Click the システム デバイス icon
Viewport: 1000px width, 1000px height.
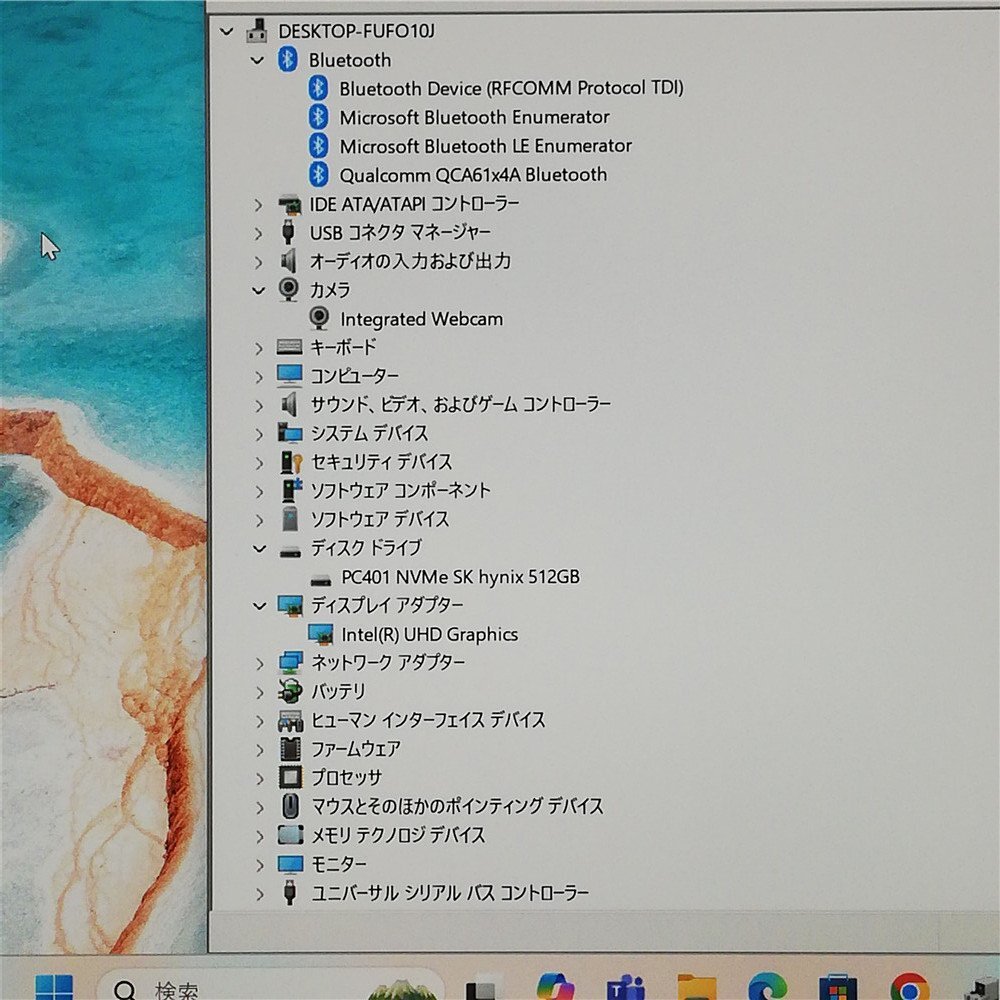point(290,432)
